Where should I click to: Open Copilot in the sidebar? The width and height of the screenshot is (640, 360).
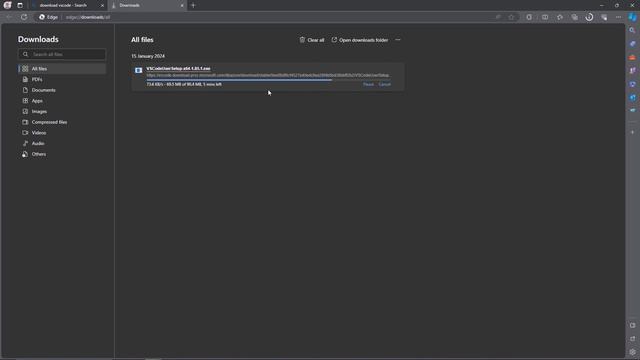click(632, 17)
